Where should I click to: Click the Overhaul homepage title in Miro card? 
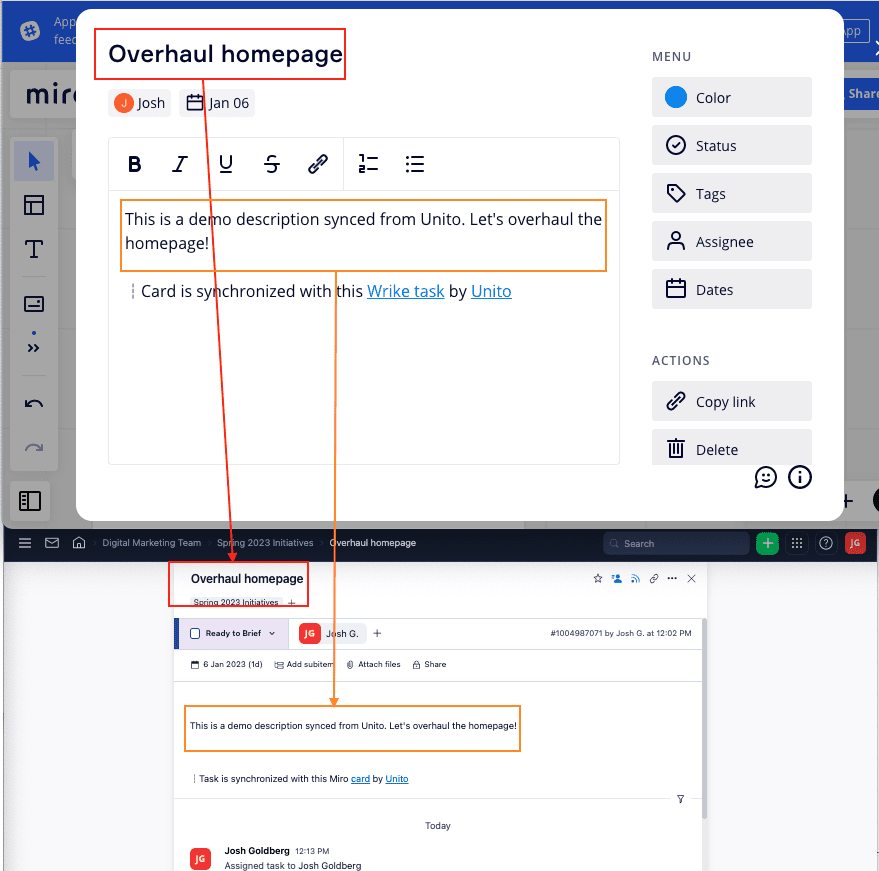pyautogui.click(x=225, y=54)
